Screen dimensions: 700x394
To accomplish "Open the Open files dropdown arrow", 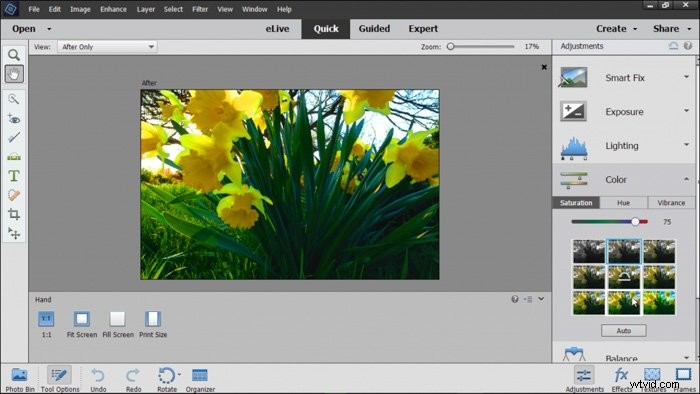I will pos(49,29).
